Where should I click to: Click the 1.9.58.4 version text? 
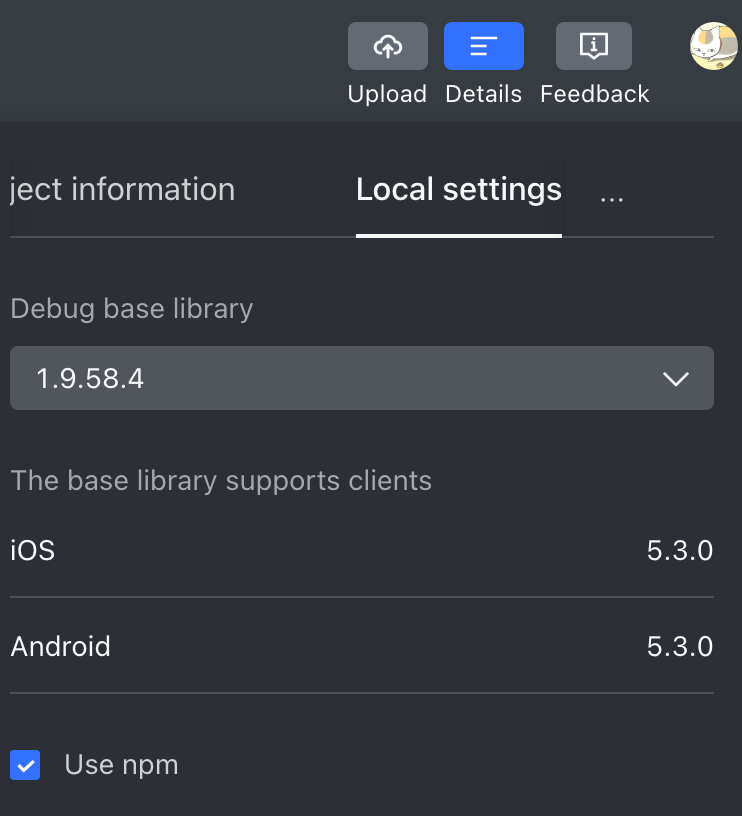(x=90, y=378)
